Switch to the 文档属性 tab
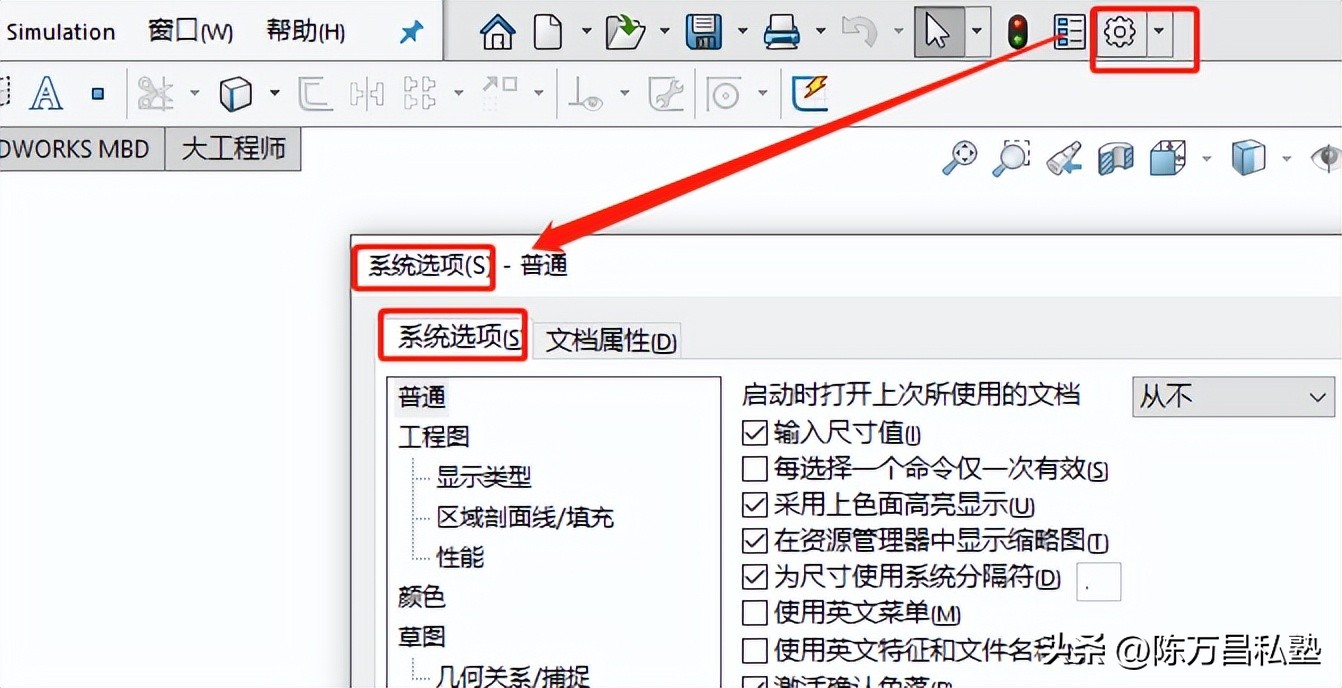 pyautogui.click(x=607, y=340)
